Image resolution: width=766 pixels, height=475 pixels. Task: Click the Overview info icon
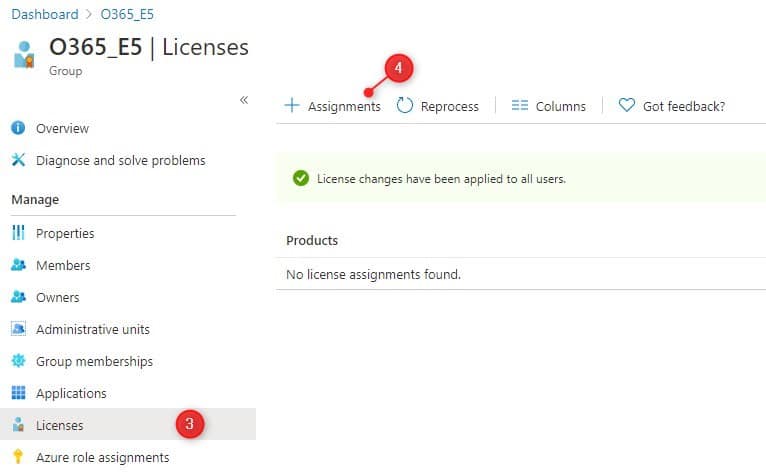coord(18,128)
